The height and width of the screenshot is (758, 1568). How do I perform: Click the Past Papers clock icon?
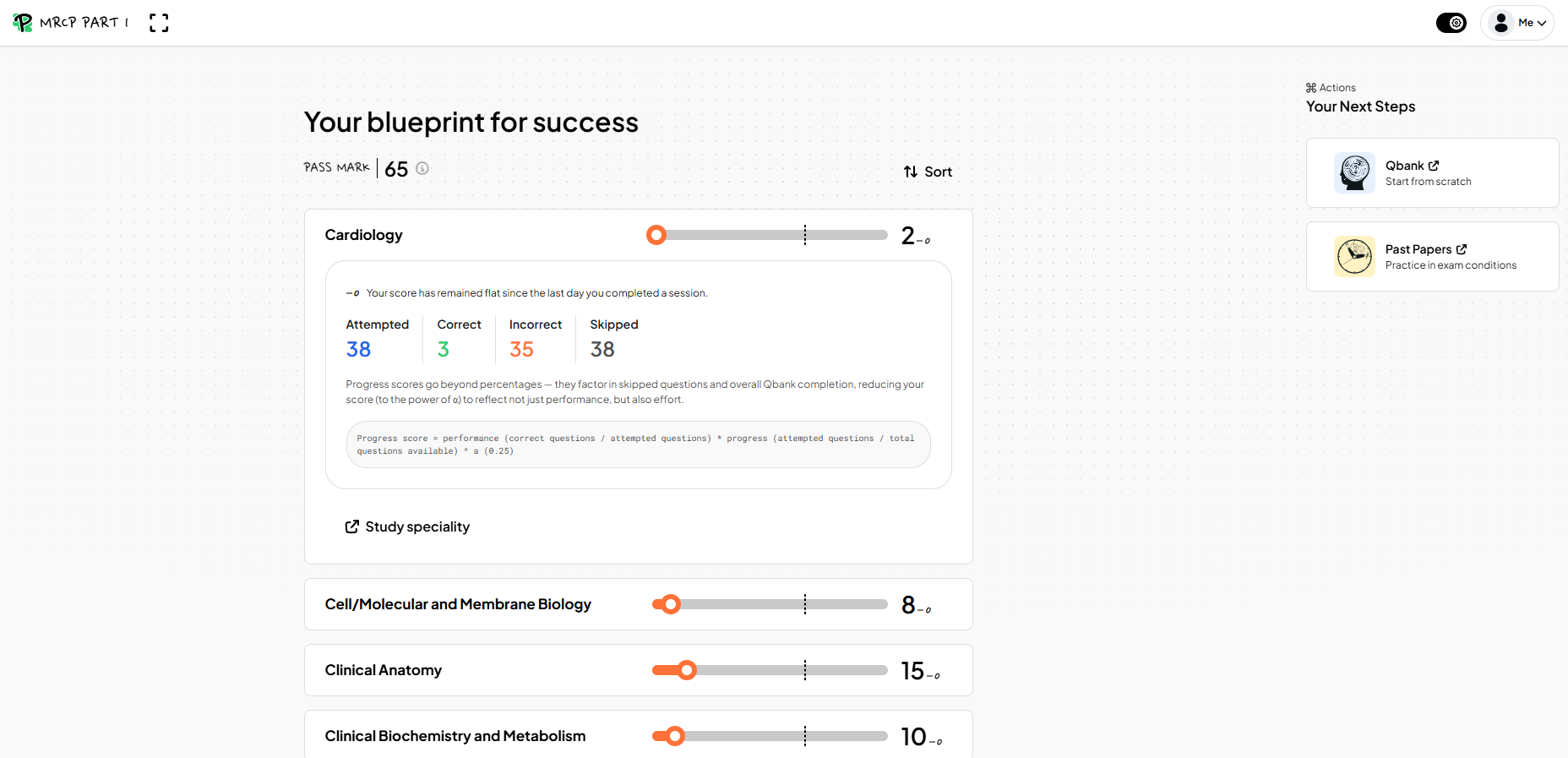pyautogui.click(x=1355, y=256)
